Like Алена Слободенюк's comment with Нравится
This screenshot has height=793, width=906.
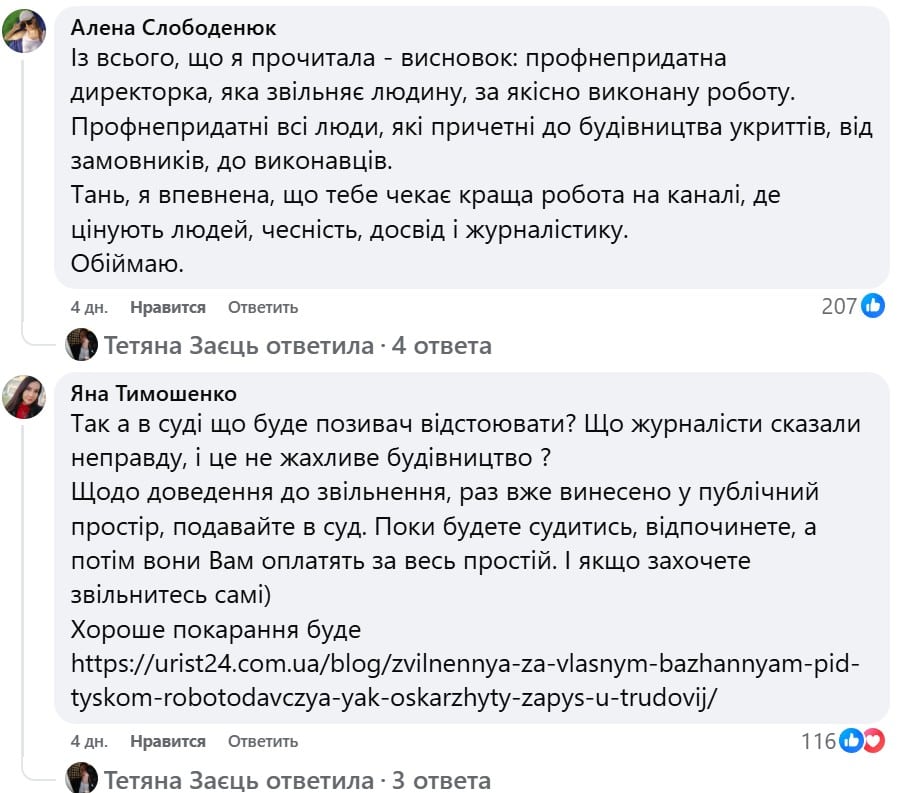point(167,307)
